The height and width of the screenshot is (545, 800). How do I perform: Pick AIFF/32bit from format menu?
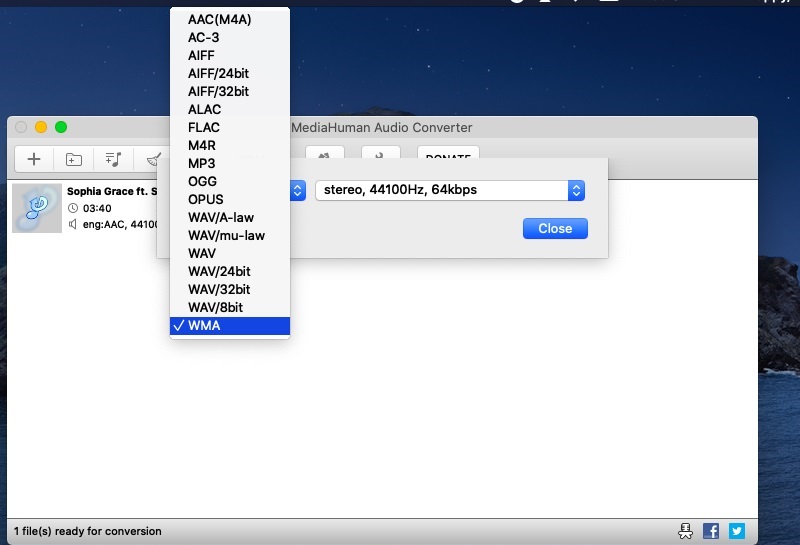pyautogui.click(x=230, y=91)
